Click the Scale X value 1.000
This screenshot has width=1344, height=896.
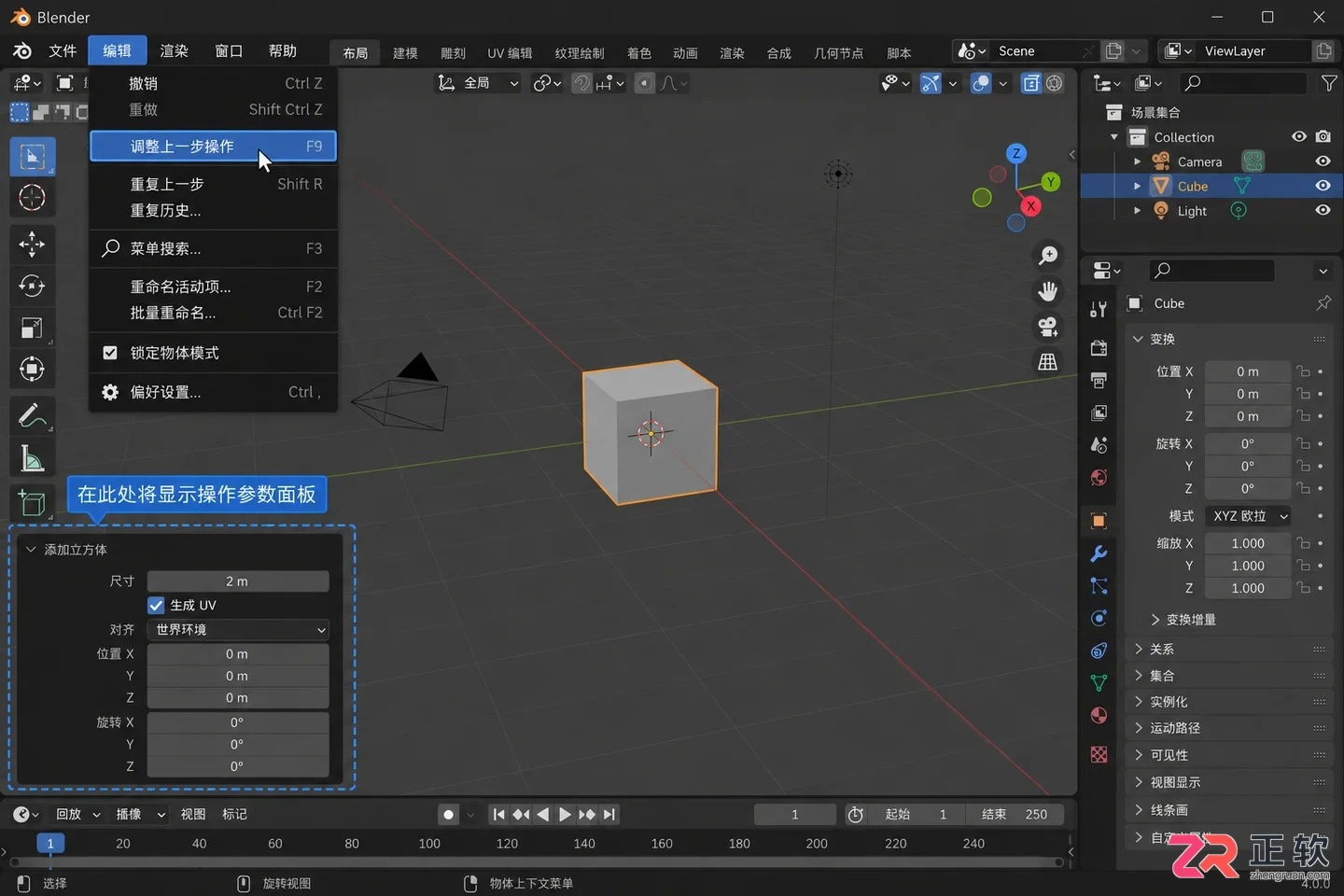[1248, 543]
